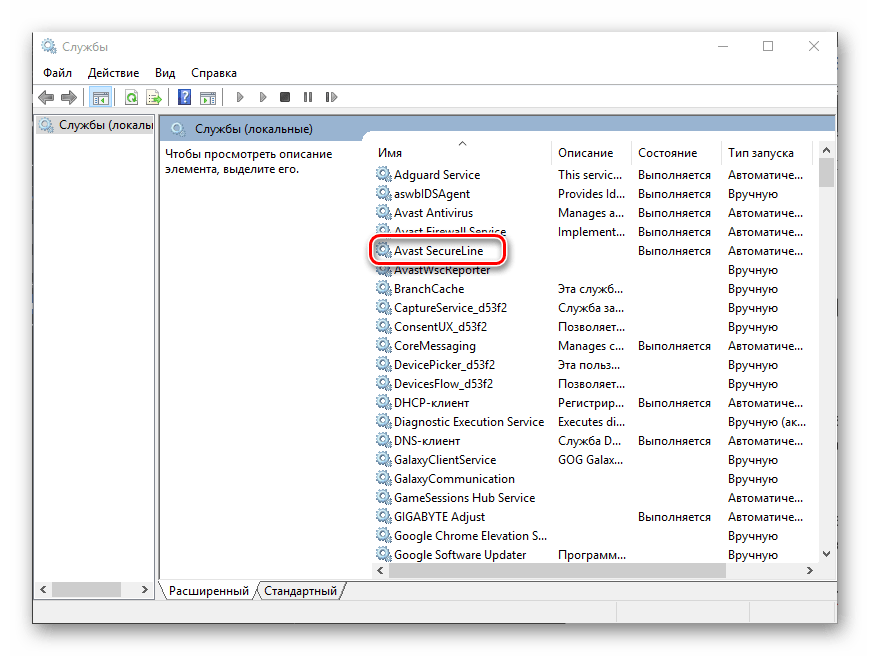Click the back navigation arrow
The width and height of the screenshot is (870, 656).
click(46, 97)
